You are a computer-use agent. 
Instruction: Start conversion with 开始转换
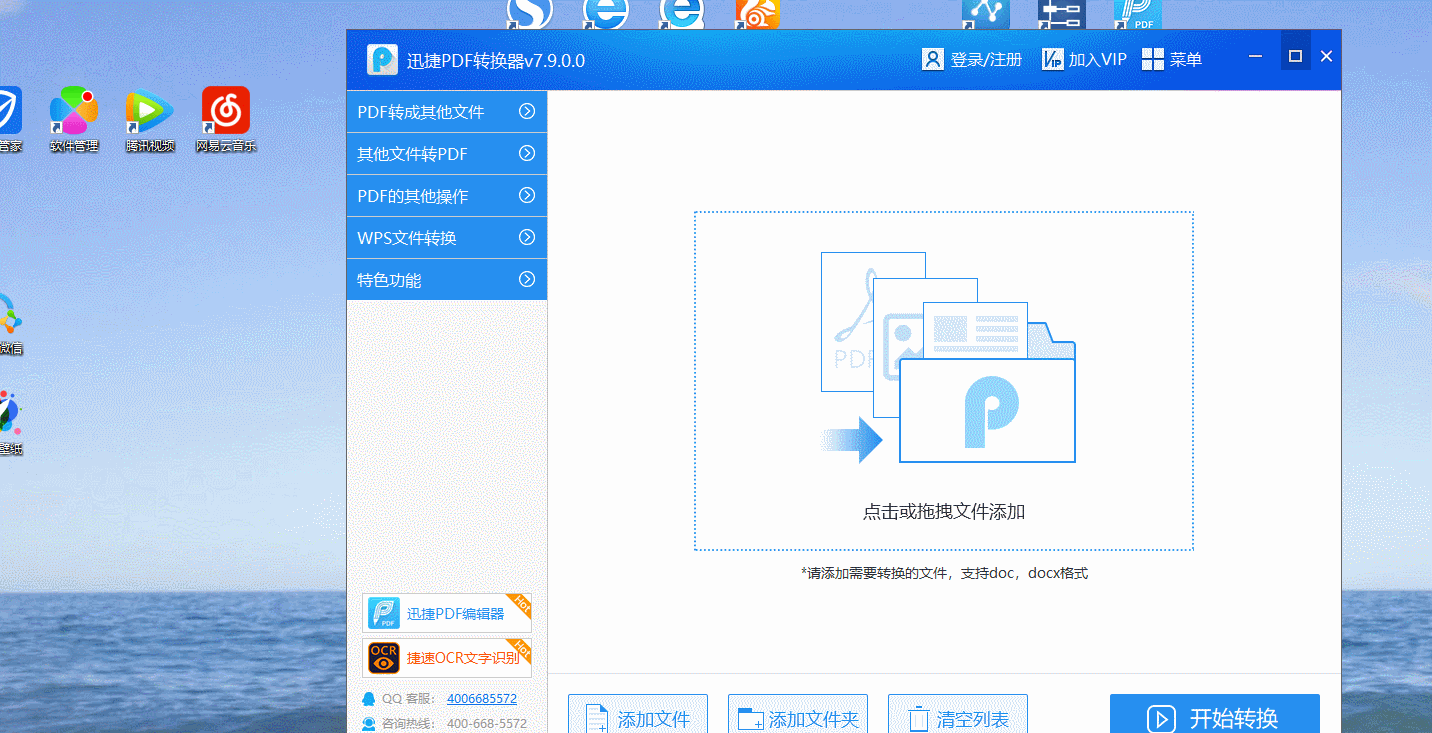pyautogui.click(x=1215, y=716)
